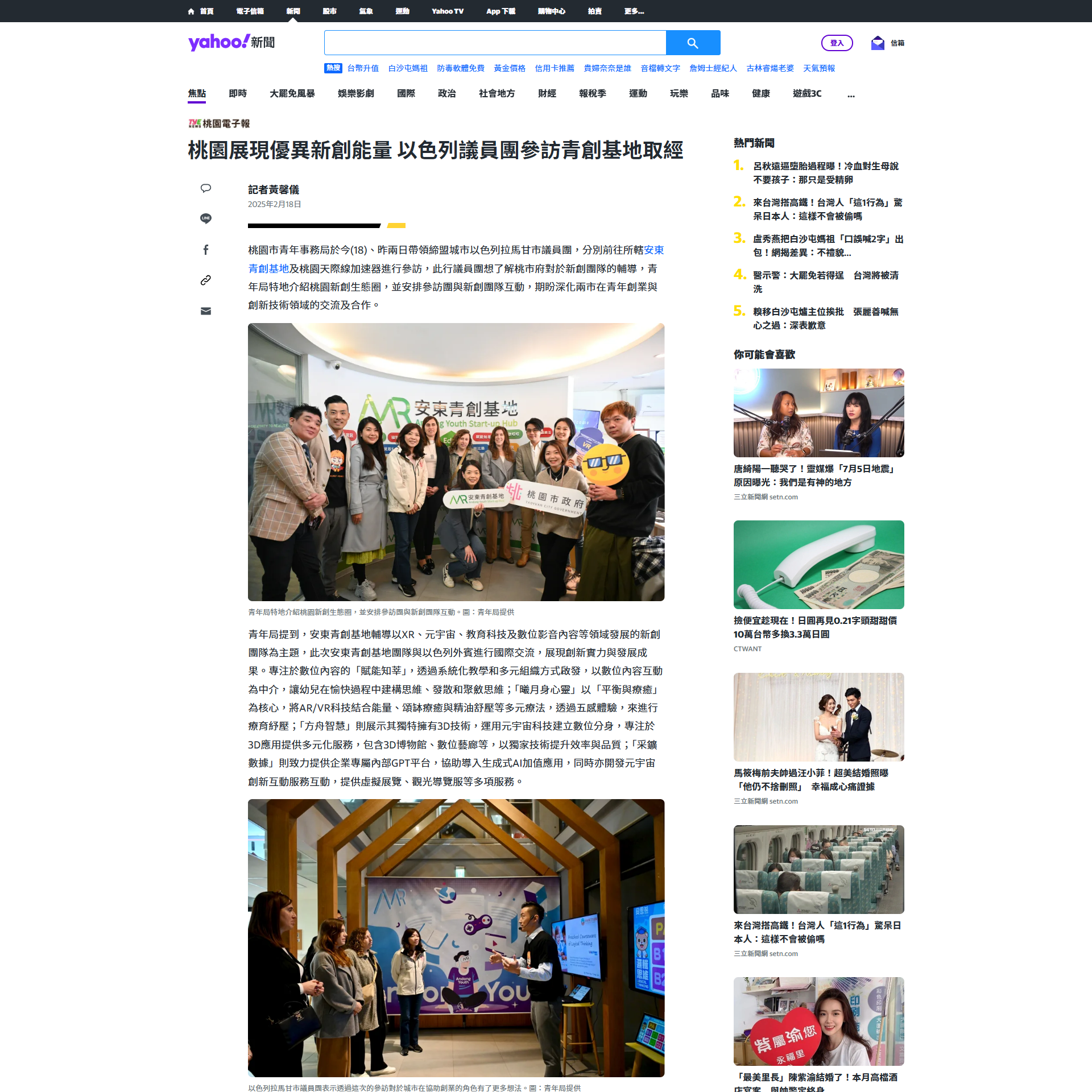The image size is (1092, 1092).
Task: Click trending search 信用卡推薦
Action: point(555,68)
